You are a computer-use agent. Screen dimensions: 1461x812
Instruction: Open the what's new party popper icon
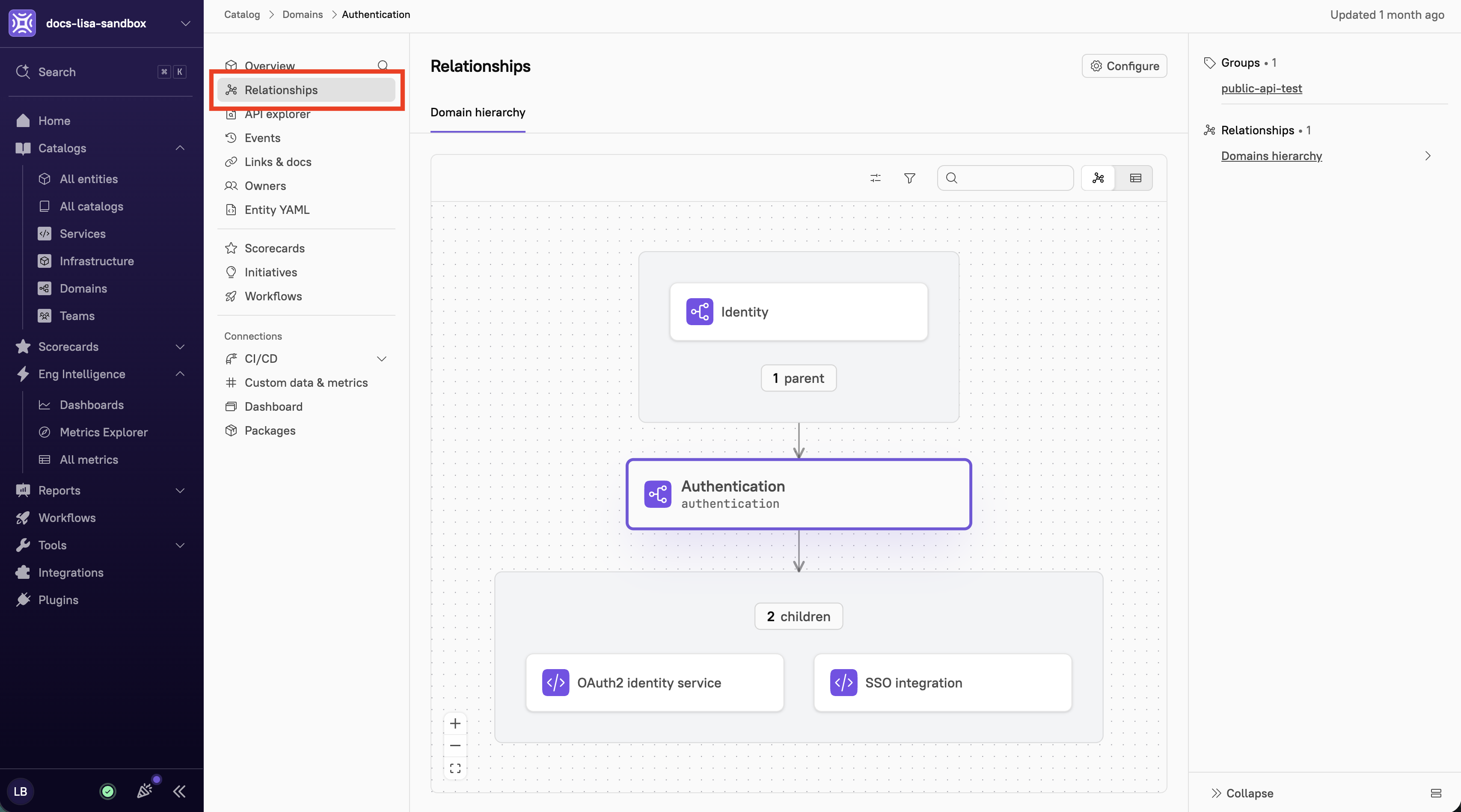145,791
